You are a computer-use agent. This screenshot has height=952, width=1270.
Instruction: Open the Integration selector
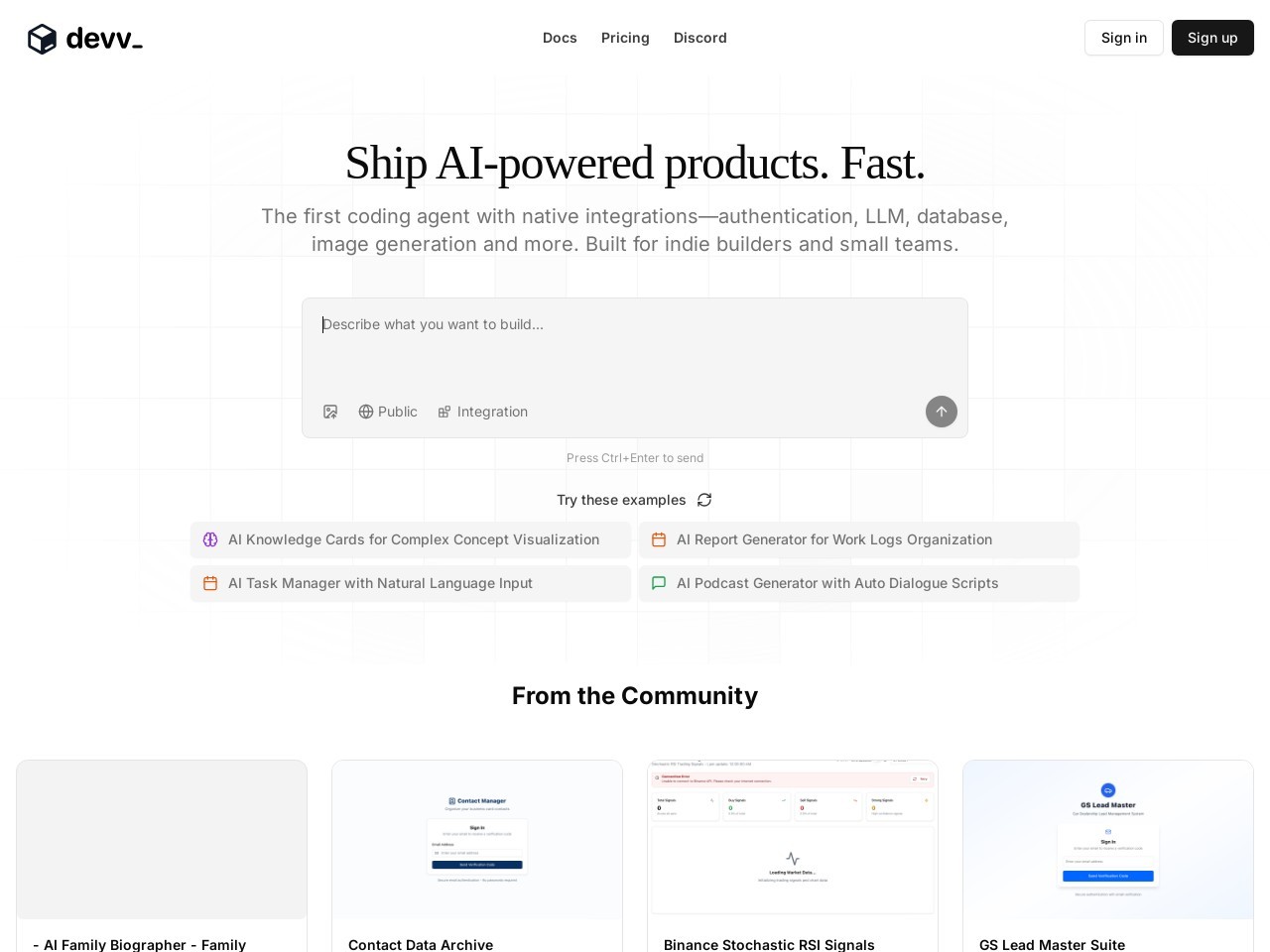pyautogui.click(x=483, y=412)
